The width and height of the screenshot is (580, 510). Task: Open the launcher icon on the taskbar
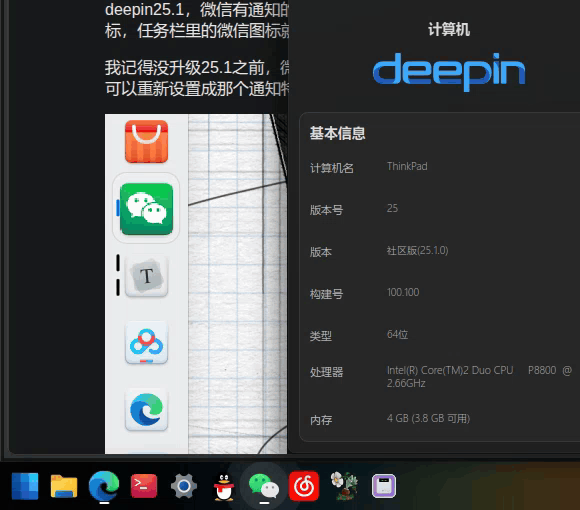click(25, 486)
